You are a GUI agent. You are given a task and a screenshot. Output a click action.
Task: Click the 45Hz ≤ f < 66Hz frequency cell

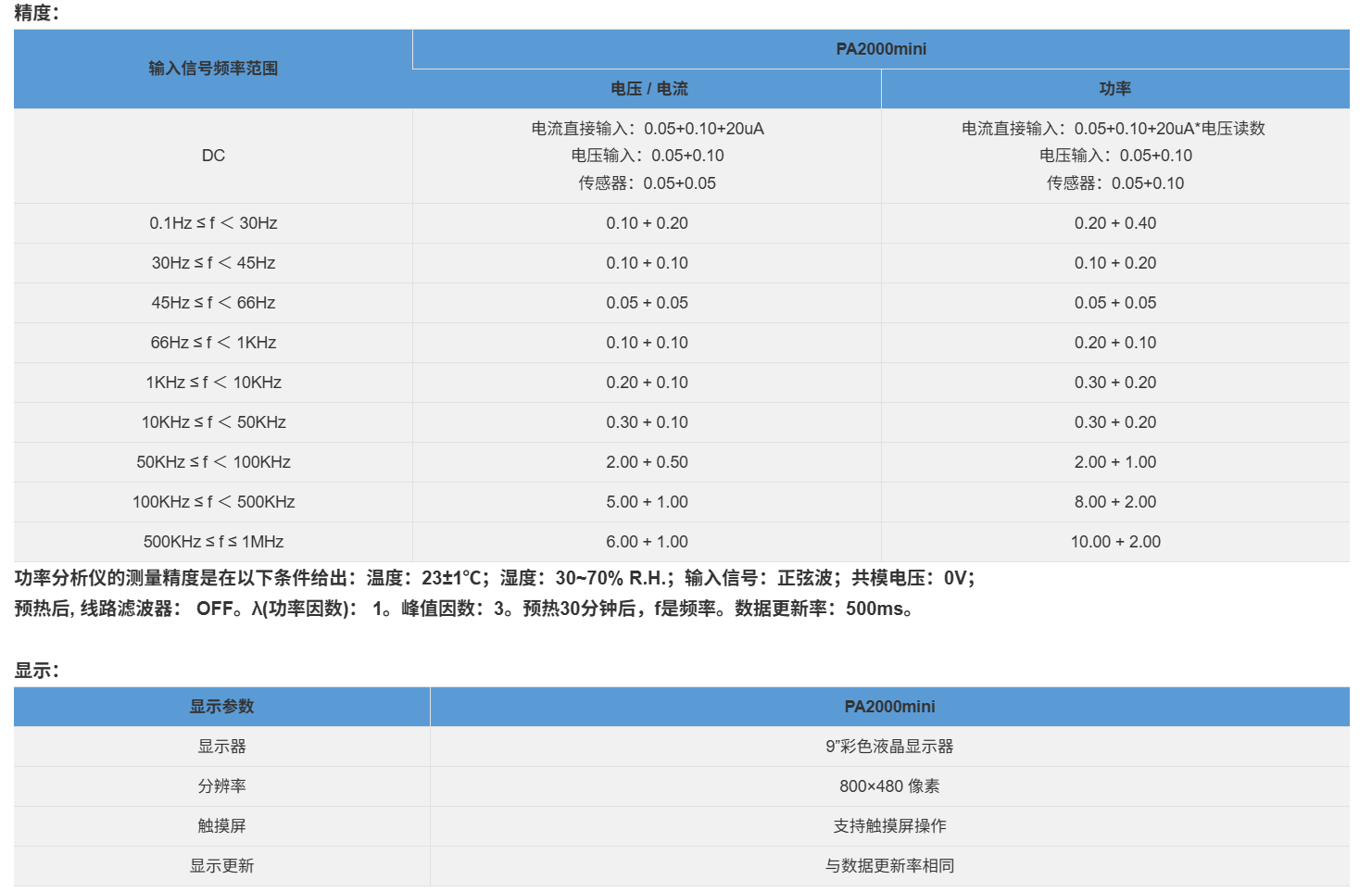point(213,303)
